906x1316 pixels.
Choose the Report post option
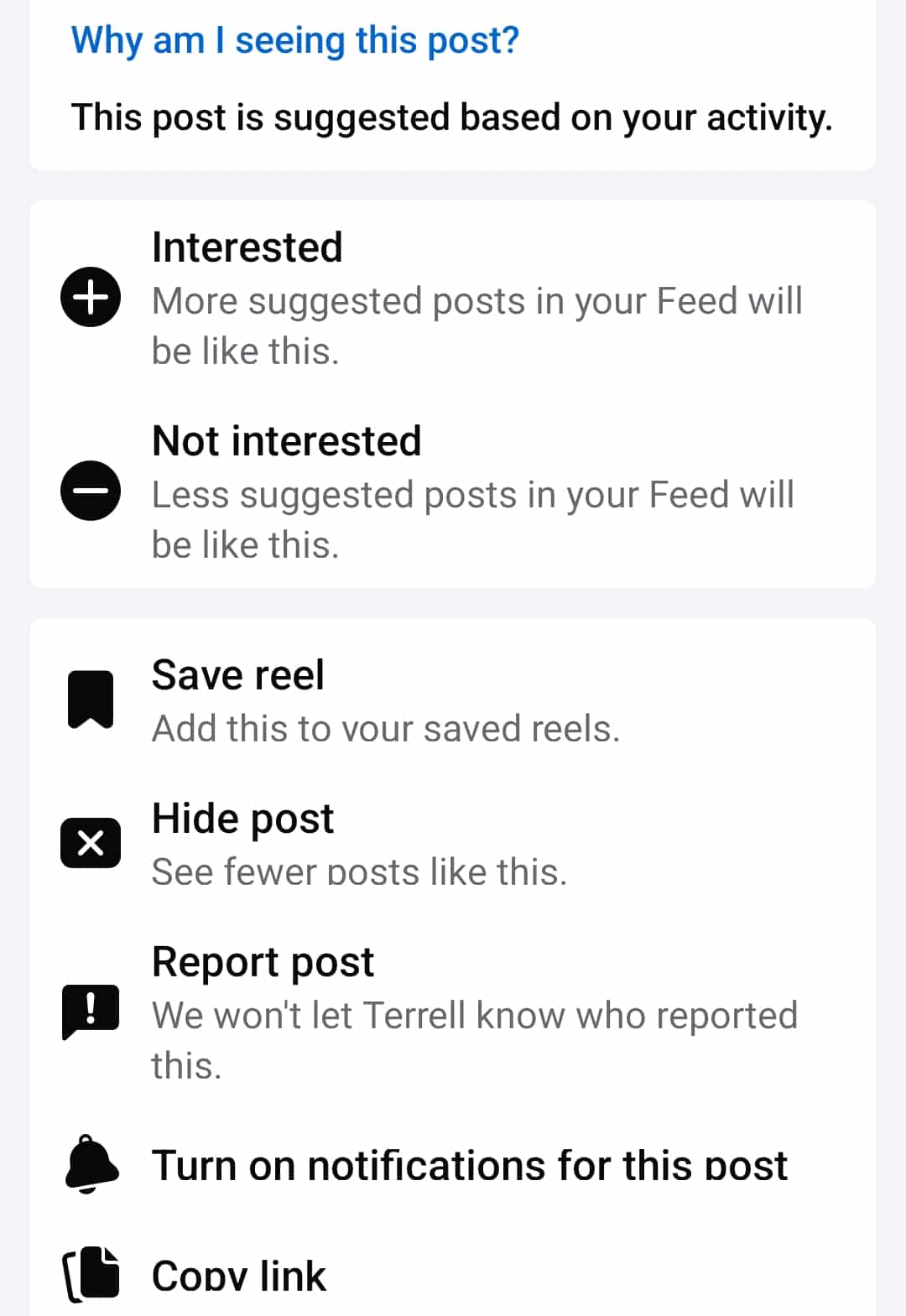[x=263, y=962]
